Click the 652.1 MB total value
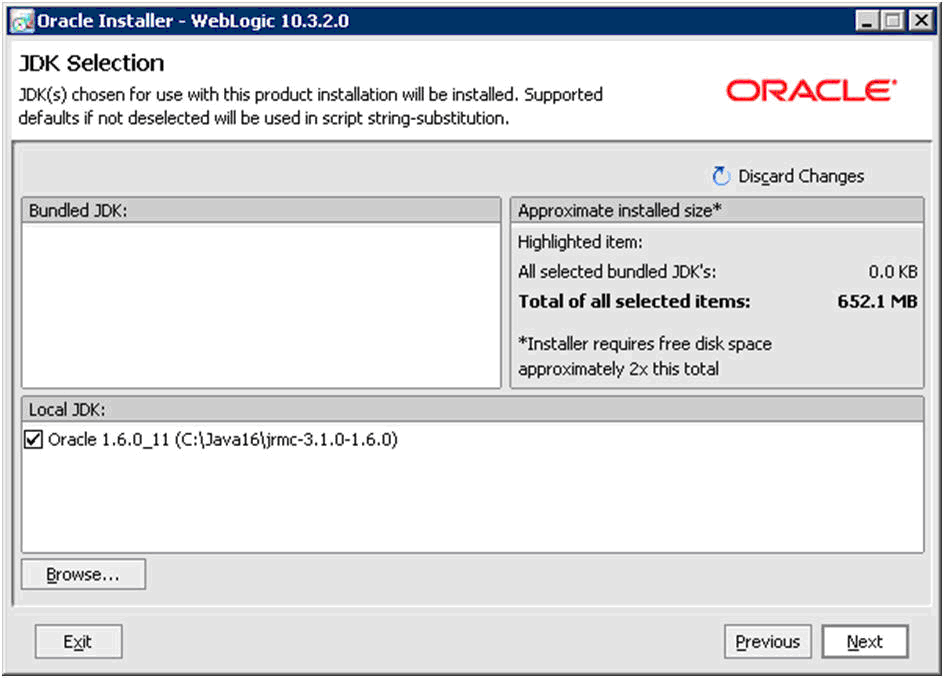Screen dimensions: 944x678 click(x=877, y=301)
